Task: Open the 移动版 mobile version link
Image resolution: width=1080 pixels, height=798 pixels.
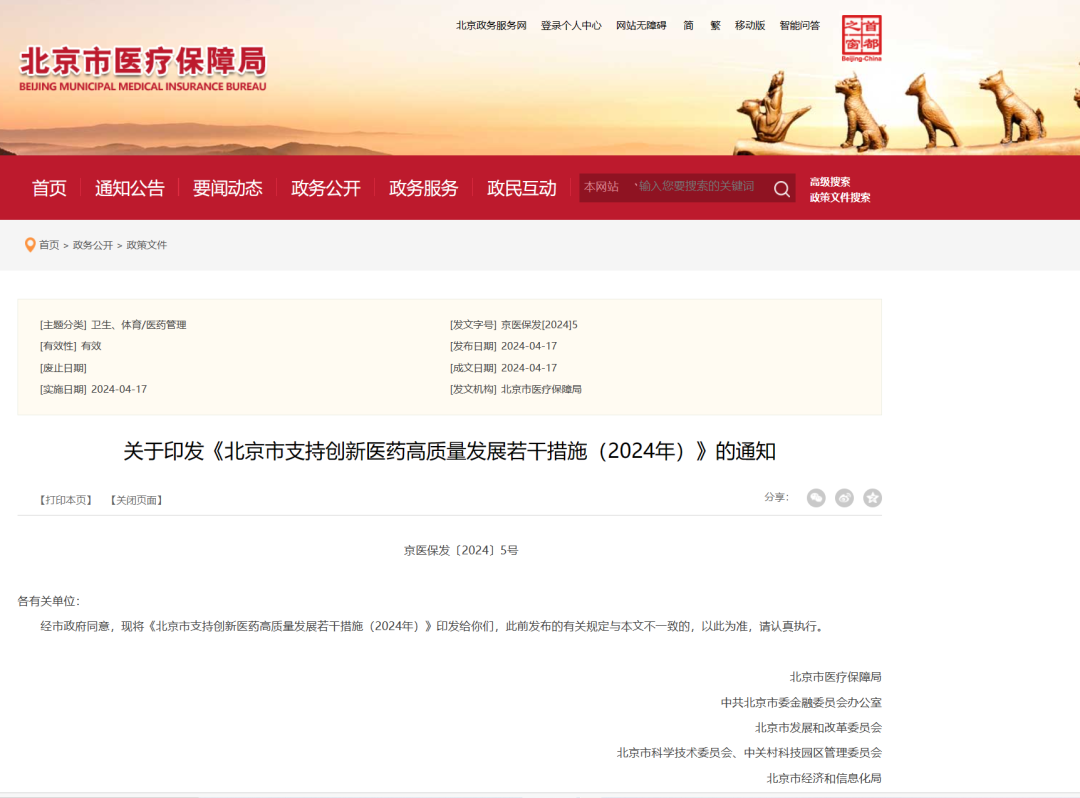Action: [750, 25]
